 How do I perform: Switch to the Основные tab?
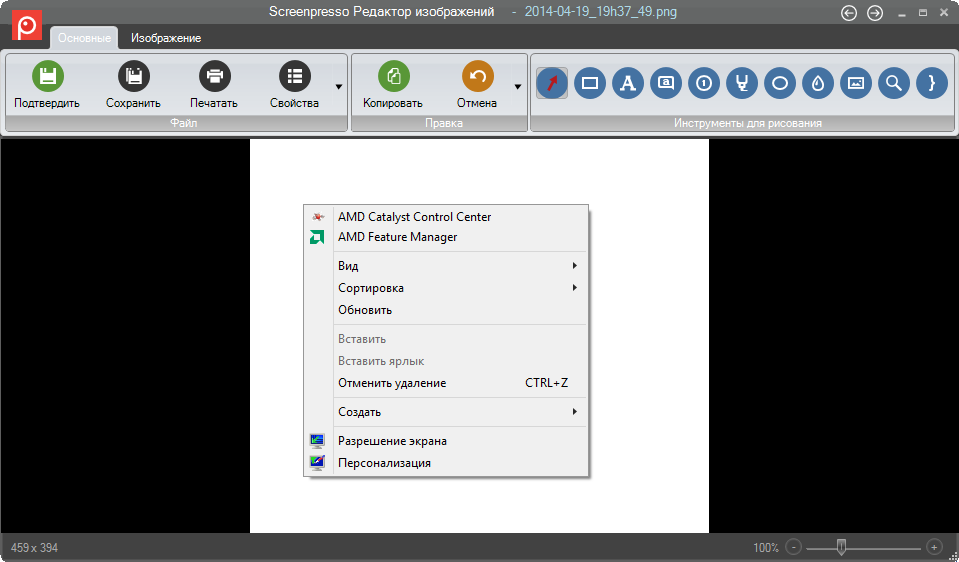84,38
